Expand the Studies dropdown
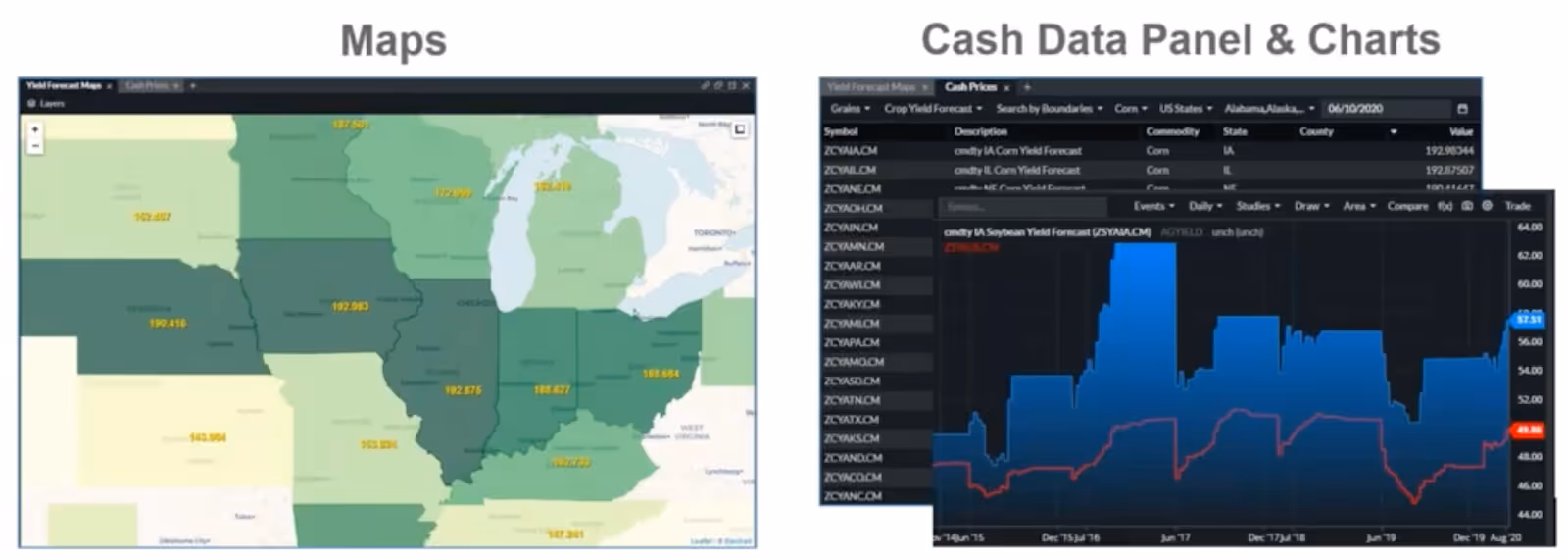1568x559 pixels. click(1257, 206)
